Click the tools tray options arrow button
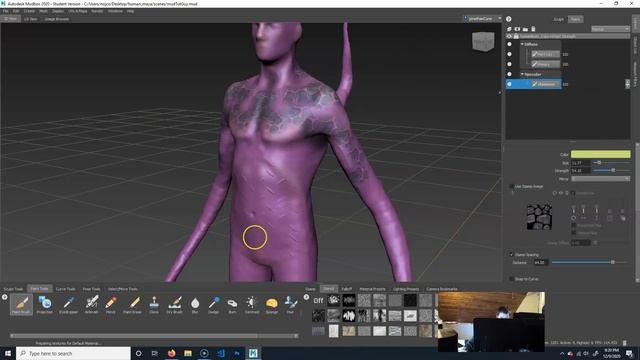 pyautogui.click(x=4, y=297)
